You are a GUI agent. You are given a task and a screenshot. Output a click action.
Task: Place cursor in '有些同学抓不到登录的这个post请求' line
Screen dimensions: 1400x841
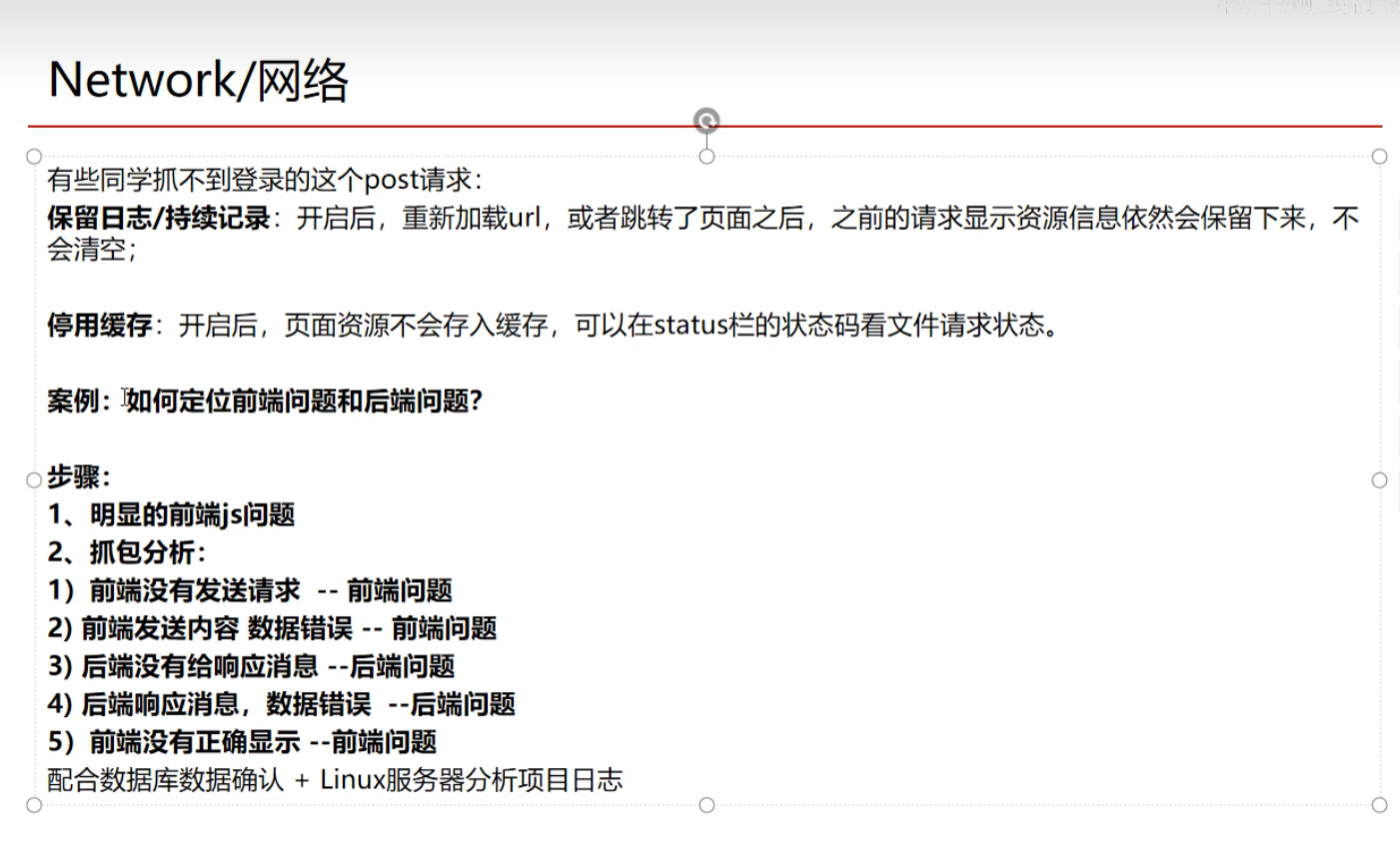click(265, 181)
